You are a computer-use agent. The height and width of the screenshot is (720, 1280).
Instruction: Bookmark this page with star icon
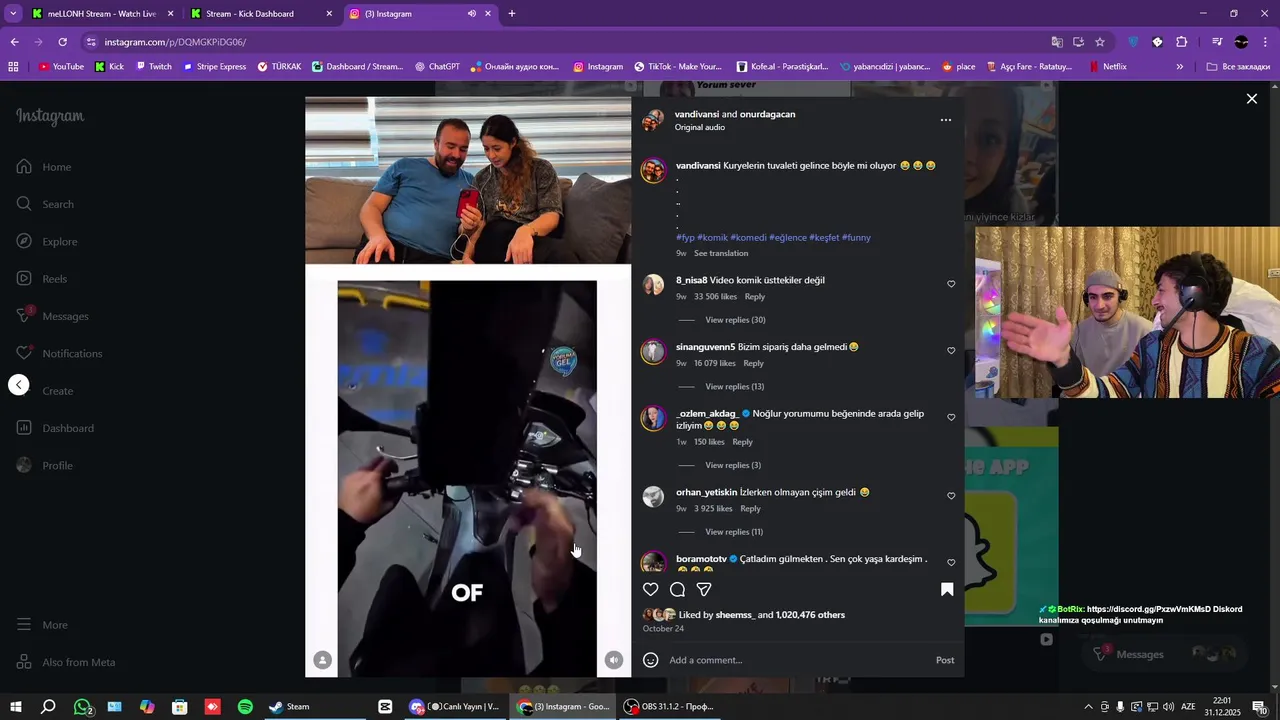point(1100,42)
